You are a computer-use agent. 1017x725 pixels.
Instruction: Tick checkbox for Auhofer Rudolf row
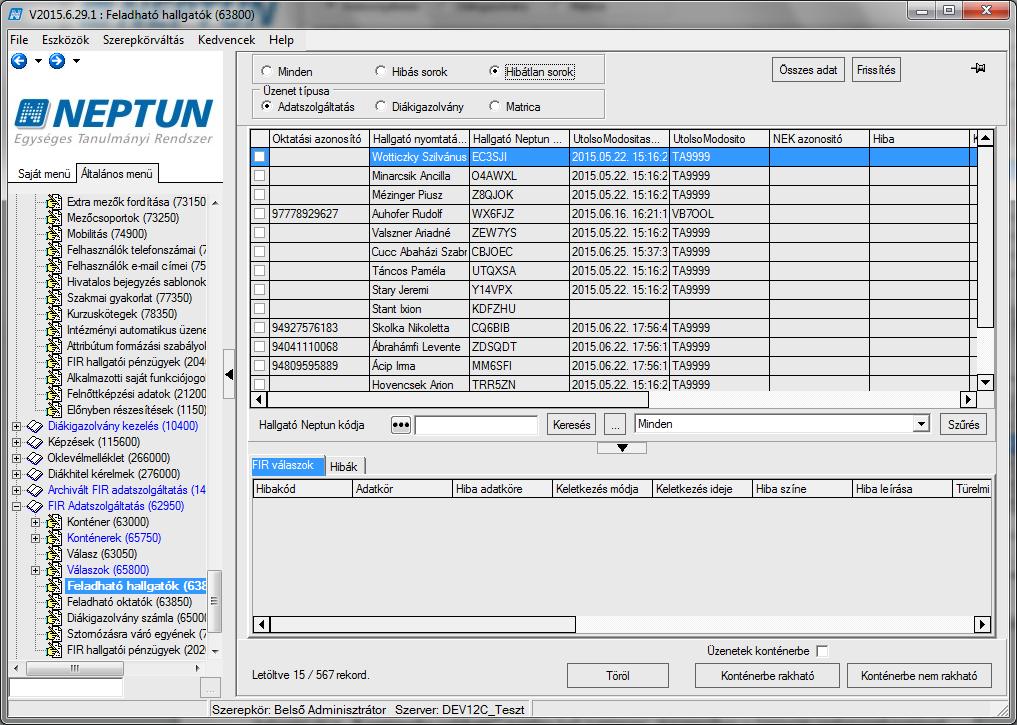pos(259,213)
